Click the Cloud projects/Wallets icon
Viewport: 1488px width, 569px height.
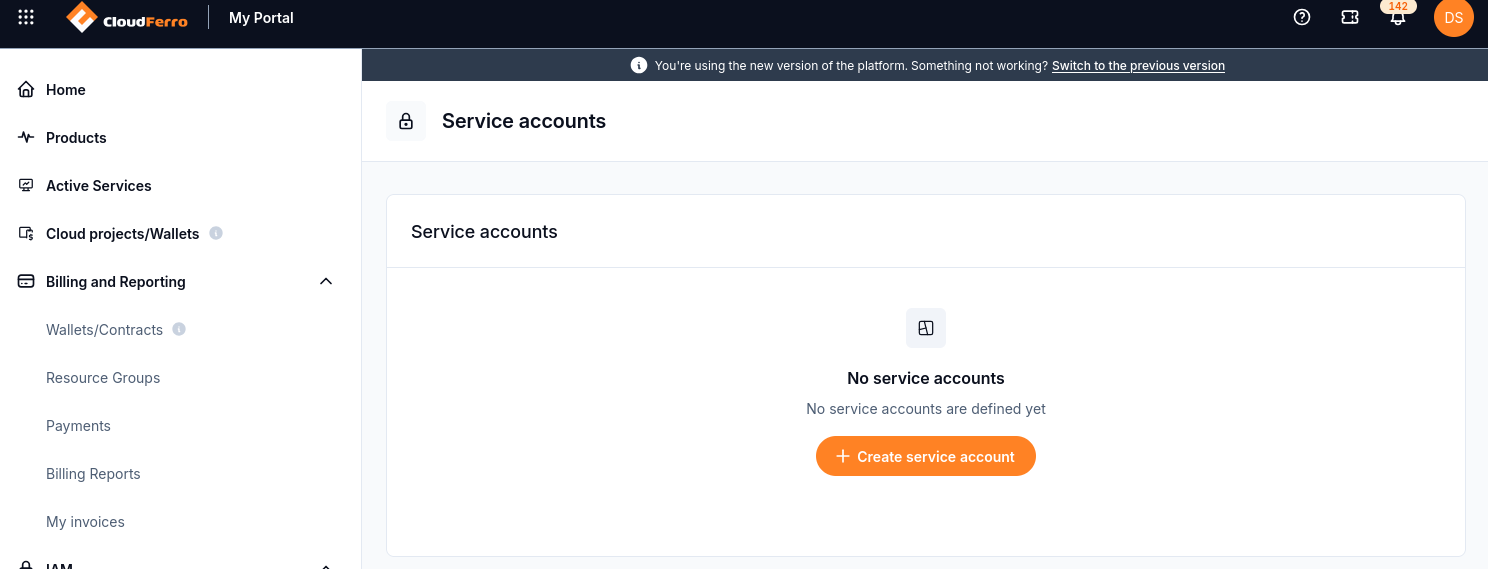point(27,234)
